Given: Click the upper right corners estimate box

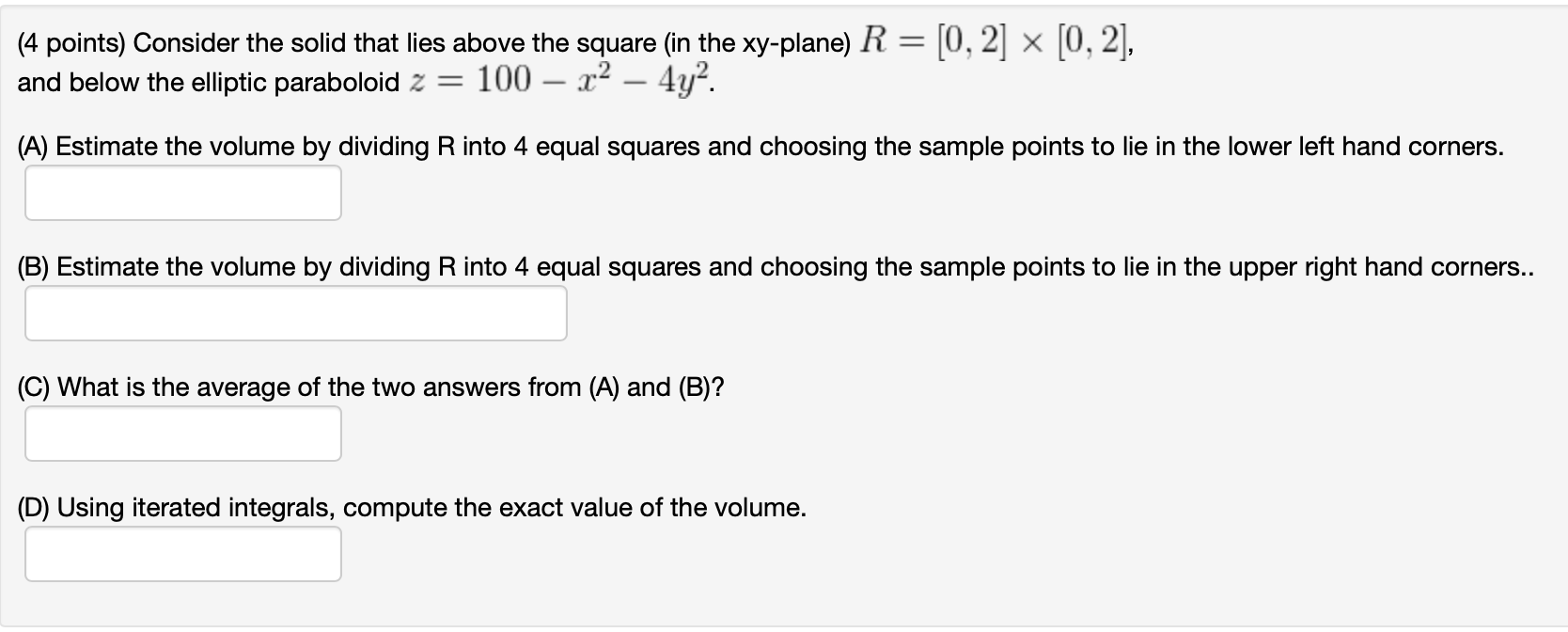Looking at the screenshot, I should (294, 311).
